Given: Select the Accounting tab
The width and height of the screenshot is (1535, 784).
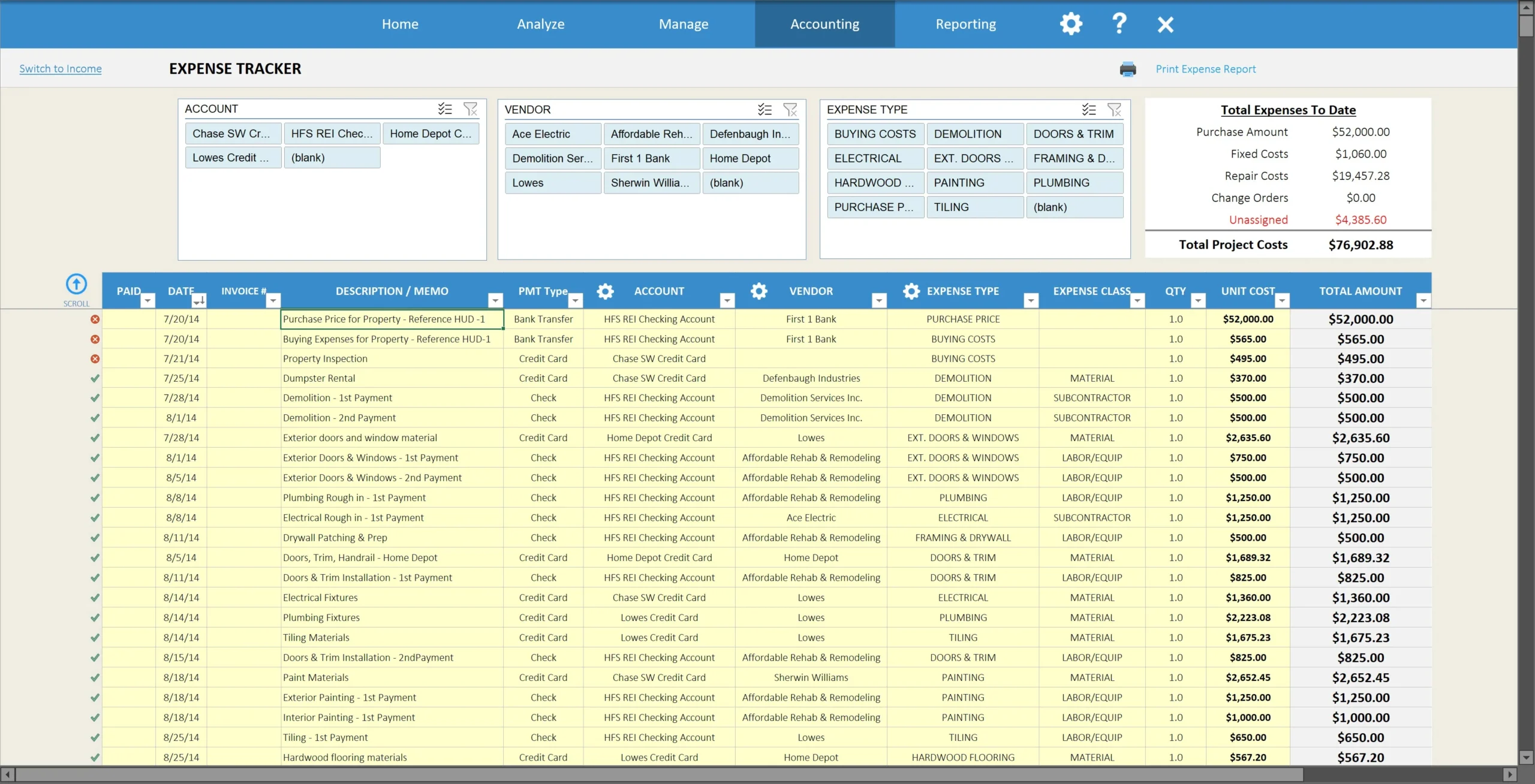Looking at the screenshot, I should click(825, 24).
